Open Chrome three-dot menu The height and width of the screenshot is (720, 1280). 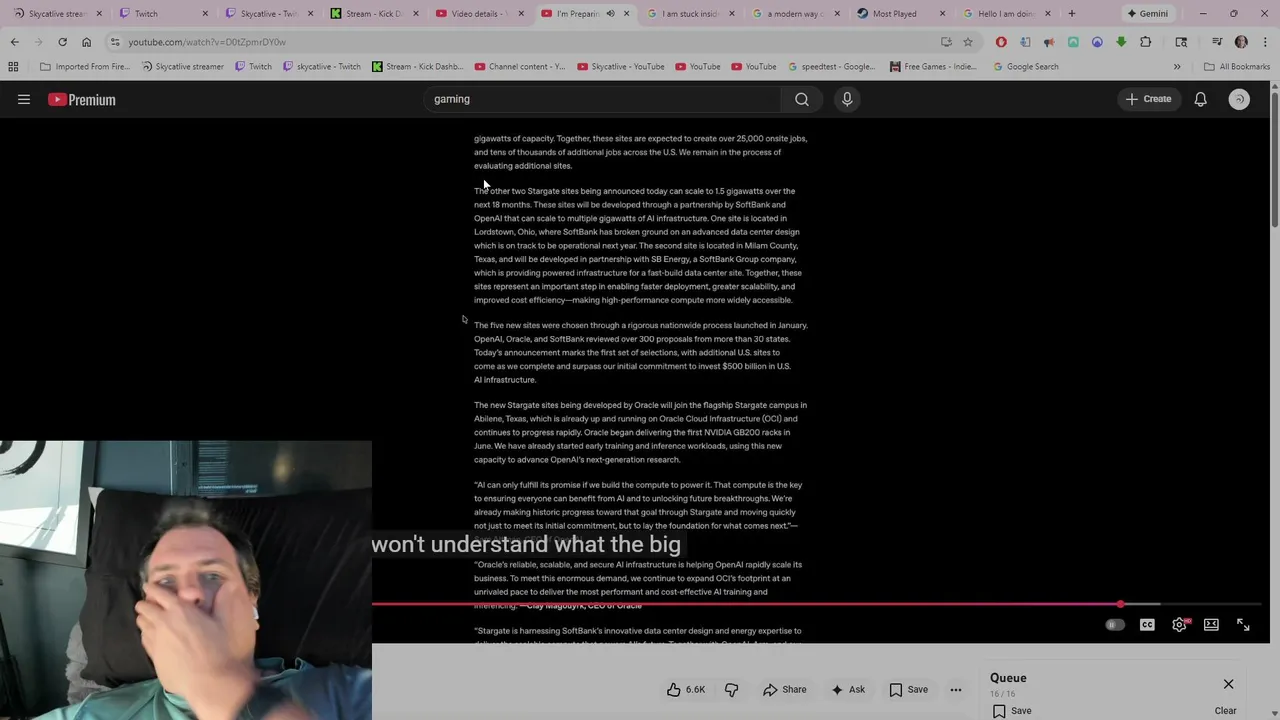(1263, 42)
